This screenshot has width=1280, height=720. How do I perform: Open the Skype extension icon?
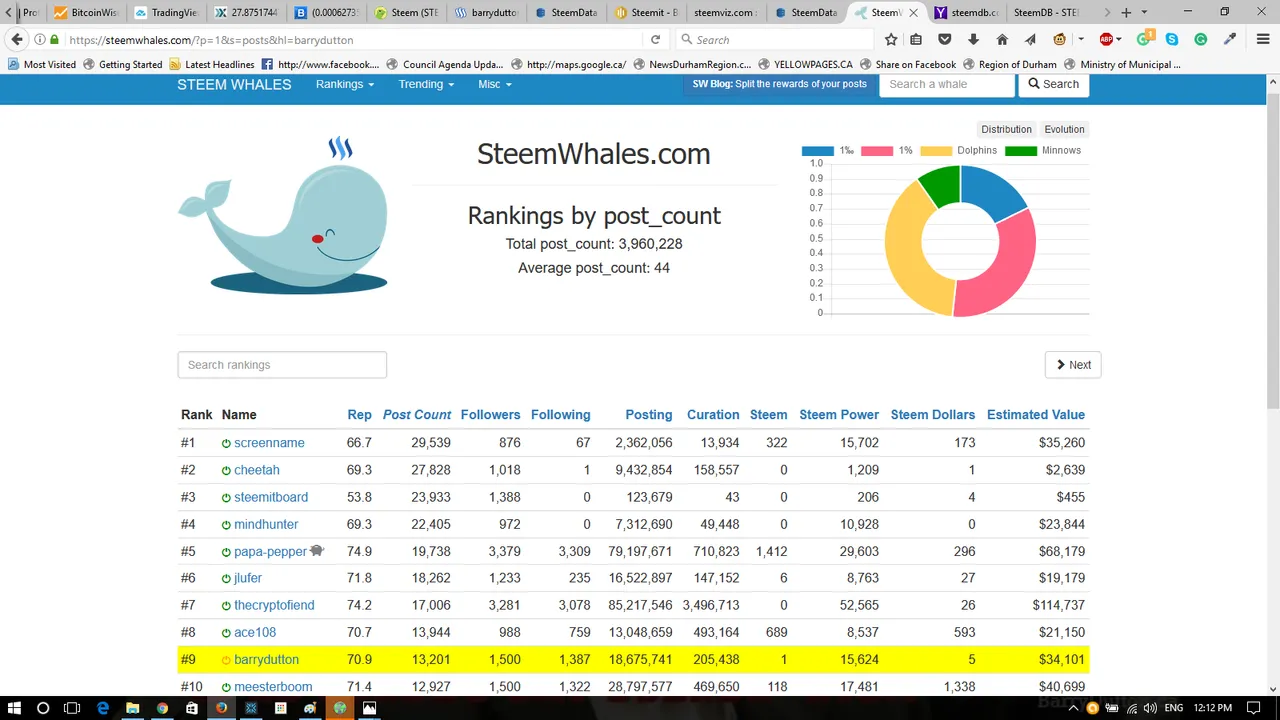[1171, 40]
